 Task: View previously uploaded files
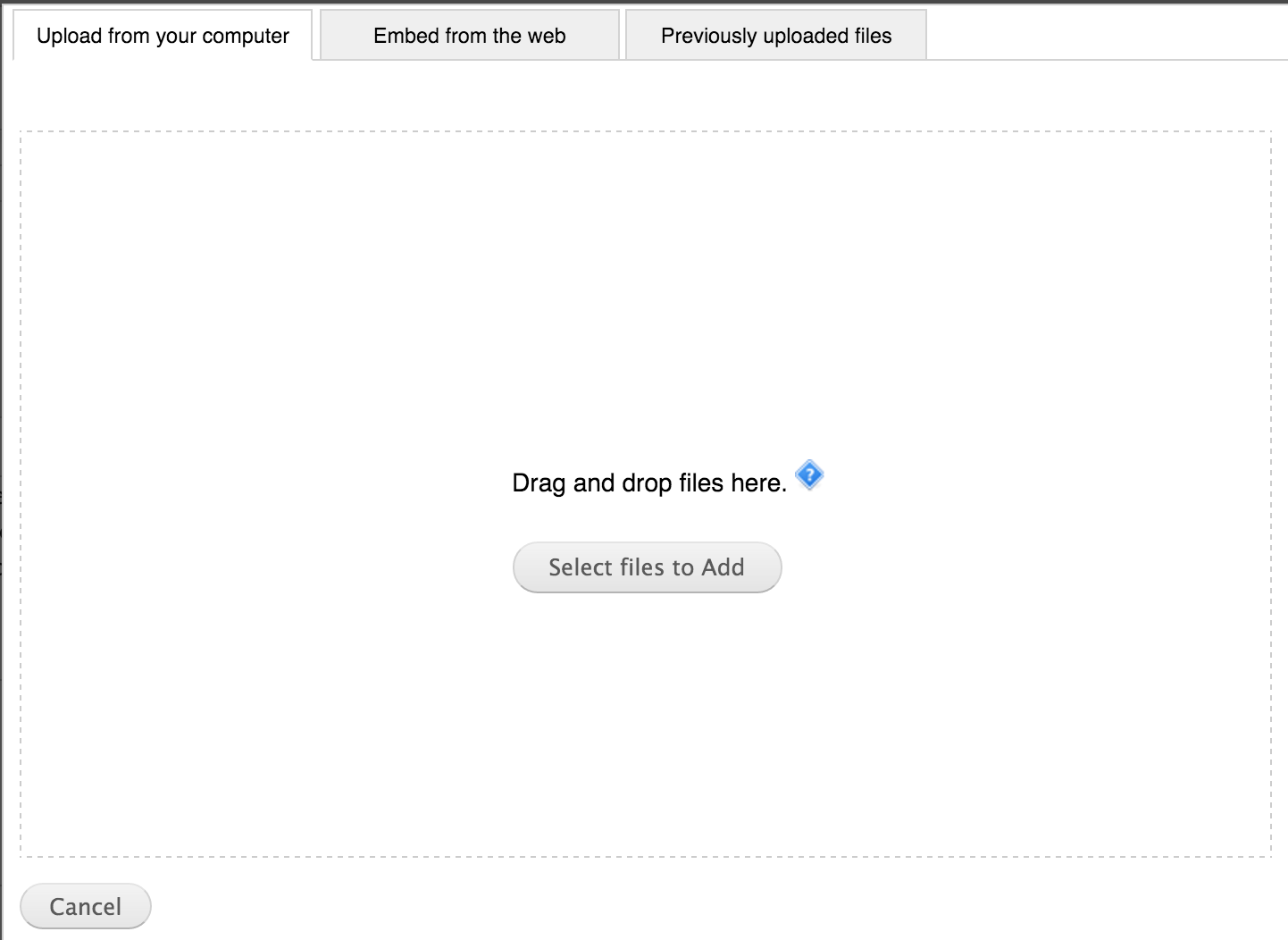(776, 36)
